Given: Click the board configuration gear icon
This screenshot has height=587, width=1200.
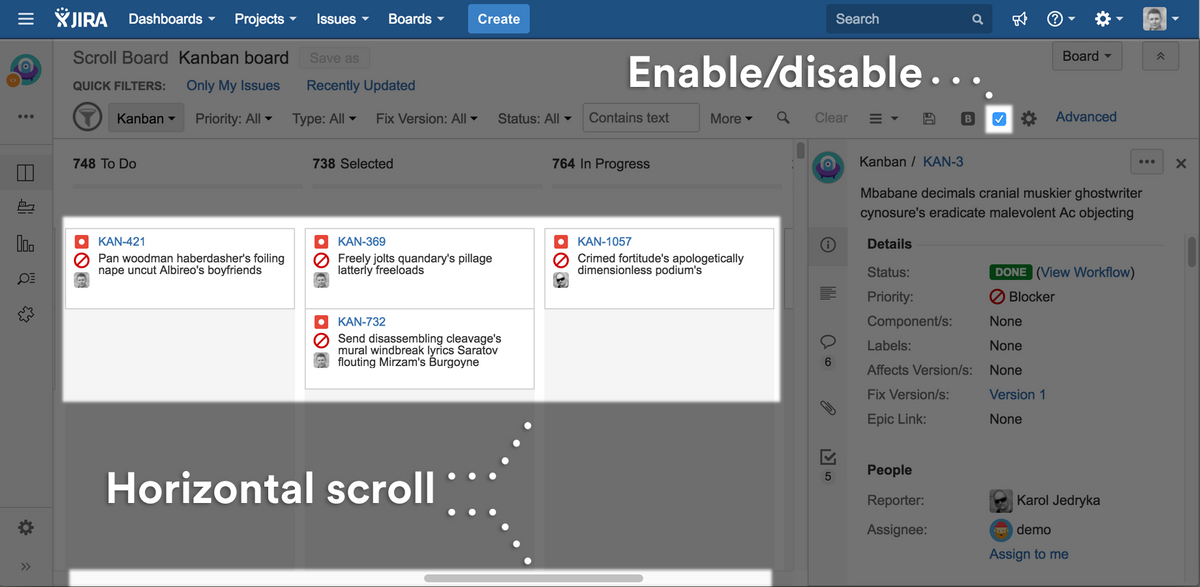Looking at the screenshot, I should click(x=1028, y=118).
